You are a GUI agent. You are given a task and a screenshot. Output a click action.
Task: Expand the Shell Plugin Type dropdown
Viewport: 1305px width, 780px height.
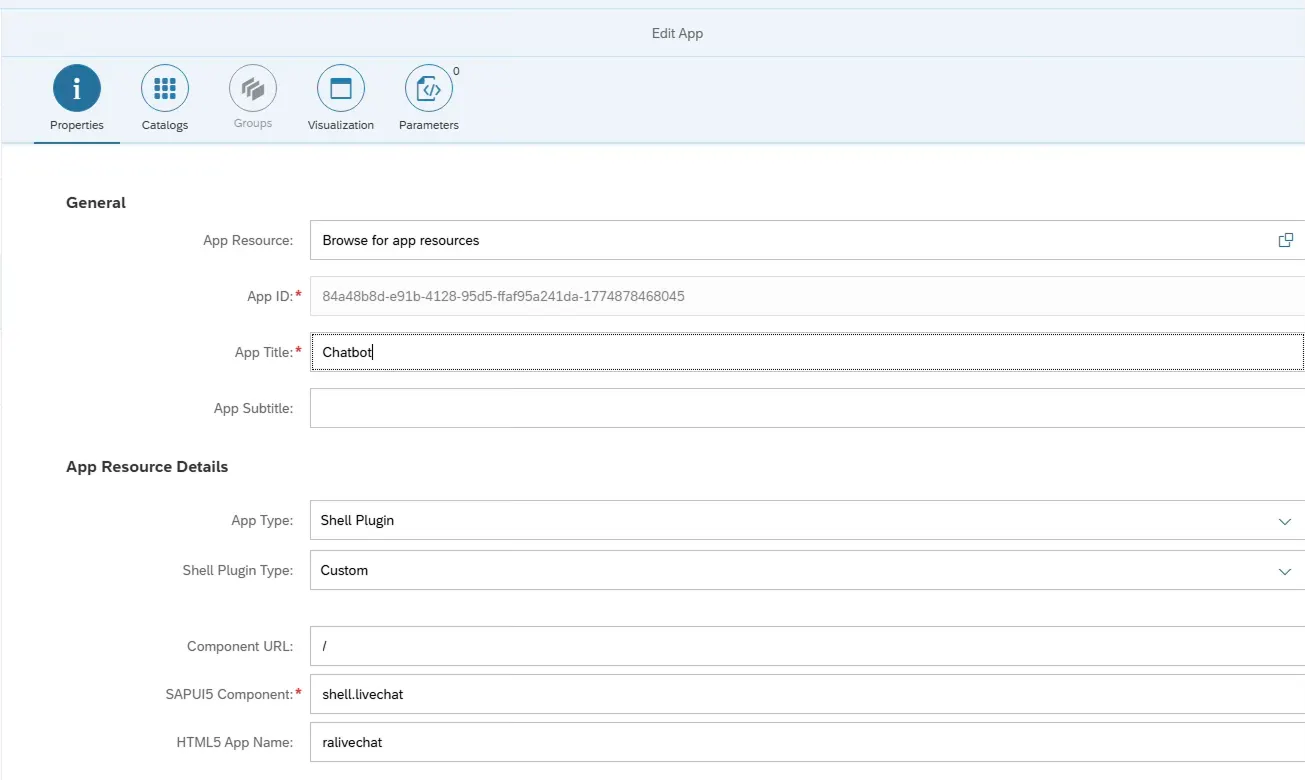(x=1286, y=571)
